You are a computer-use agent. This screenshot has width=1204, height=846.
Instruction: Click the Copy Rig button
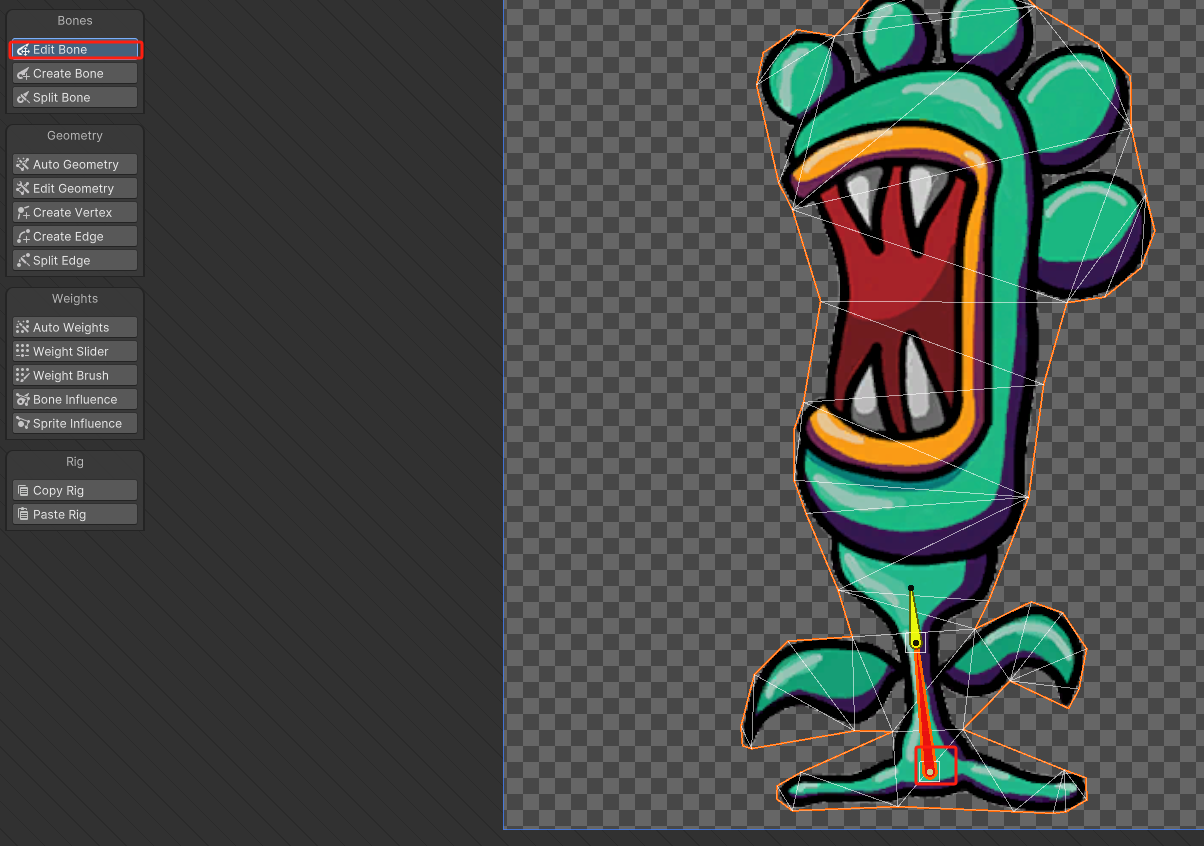tap(75, 490)
